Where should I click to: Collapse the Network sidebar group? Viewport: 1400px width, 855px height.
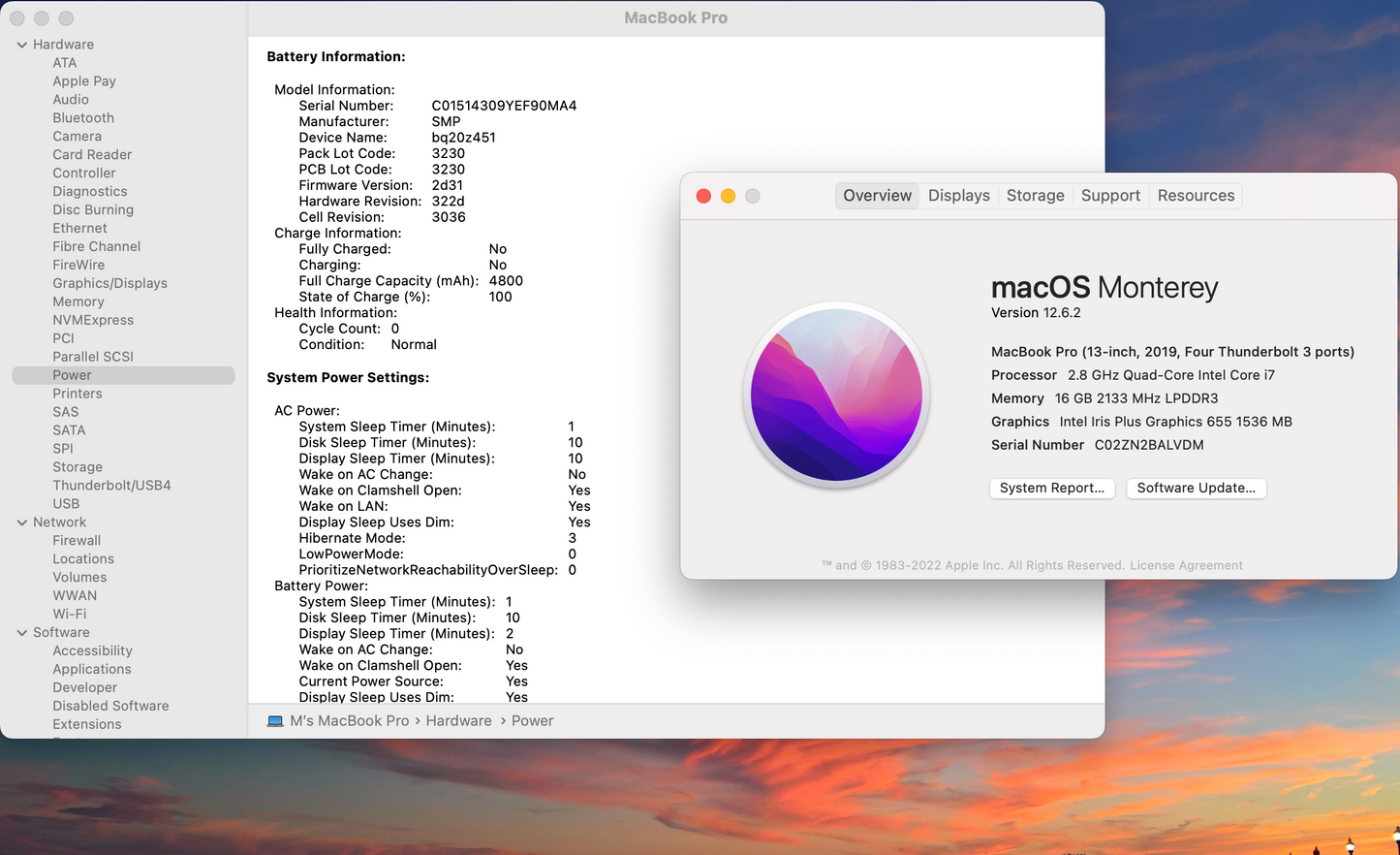[22, 522]
